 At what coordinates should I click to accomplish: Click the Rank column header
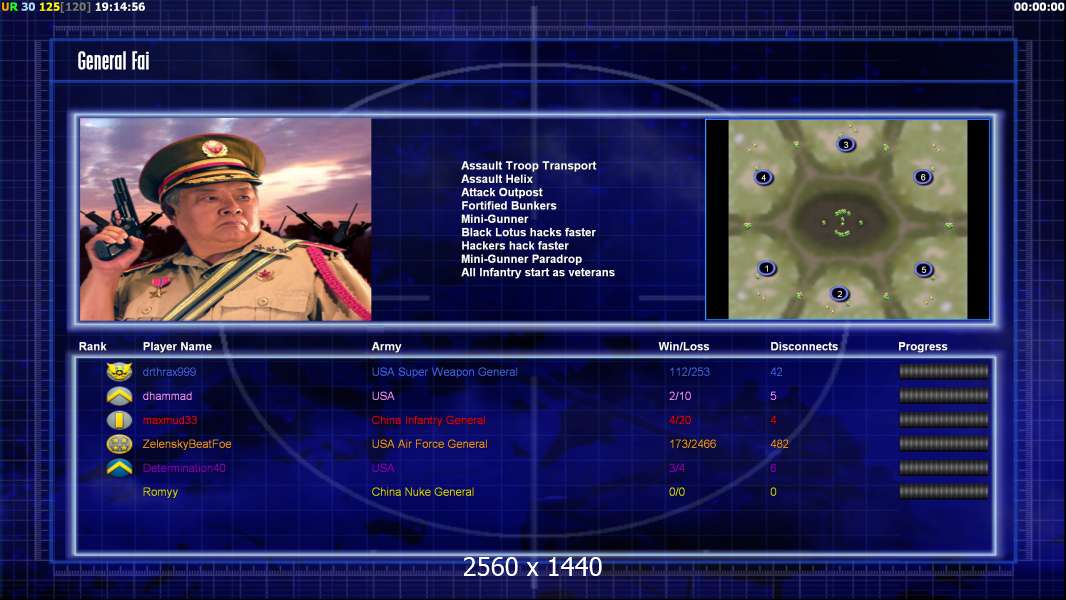pos(92,346)
